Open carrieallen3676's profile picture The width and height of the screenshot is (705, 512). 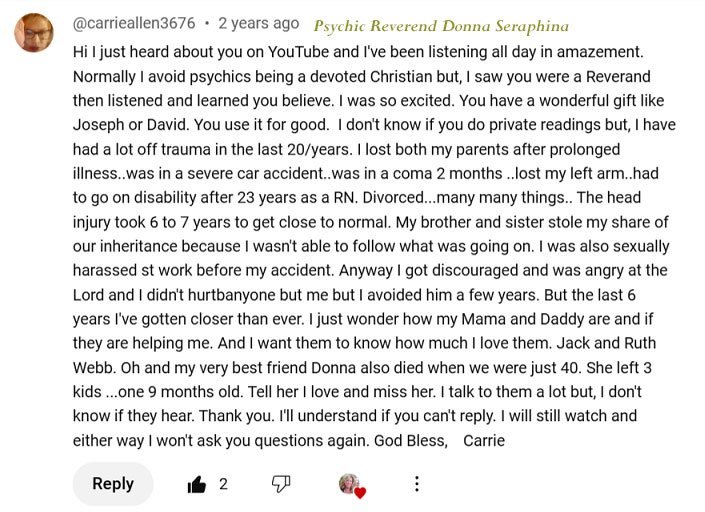pyautogui.click(x=34, y=32)
